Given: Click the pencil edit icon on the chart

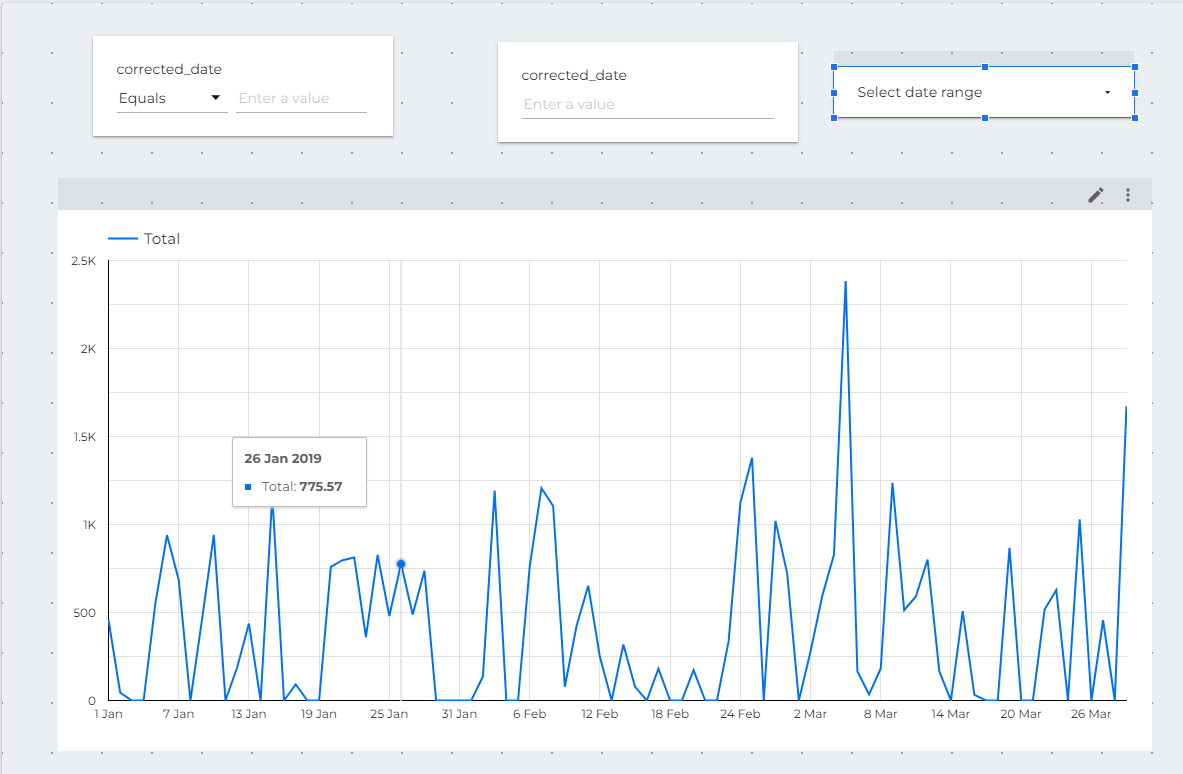Looking at the screenshot, I should click(x=1095, y=195).
